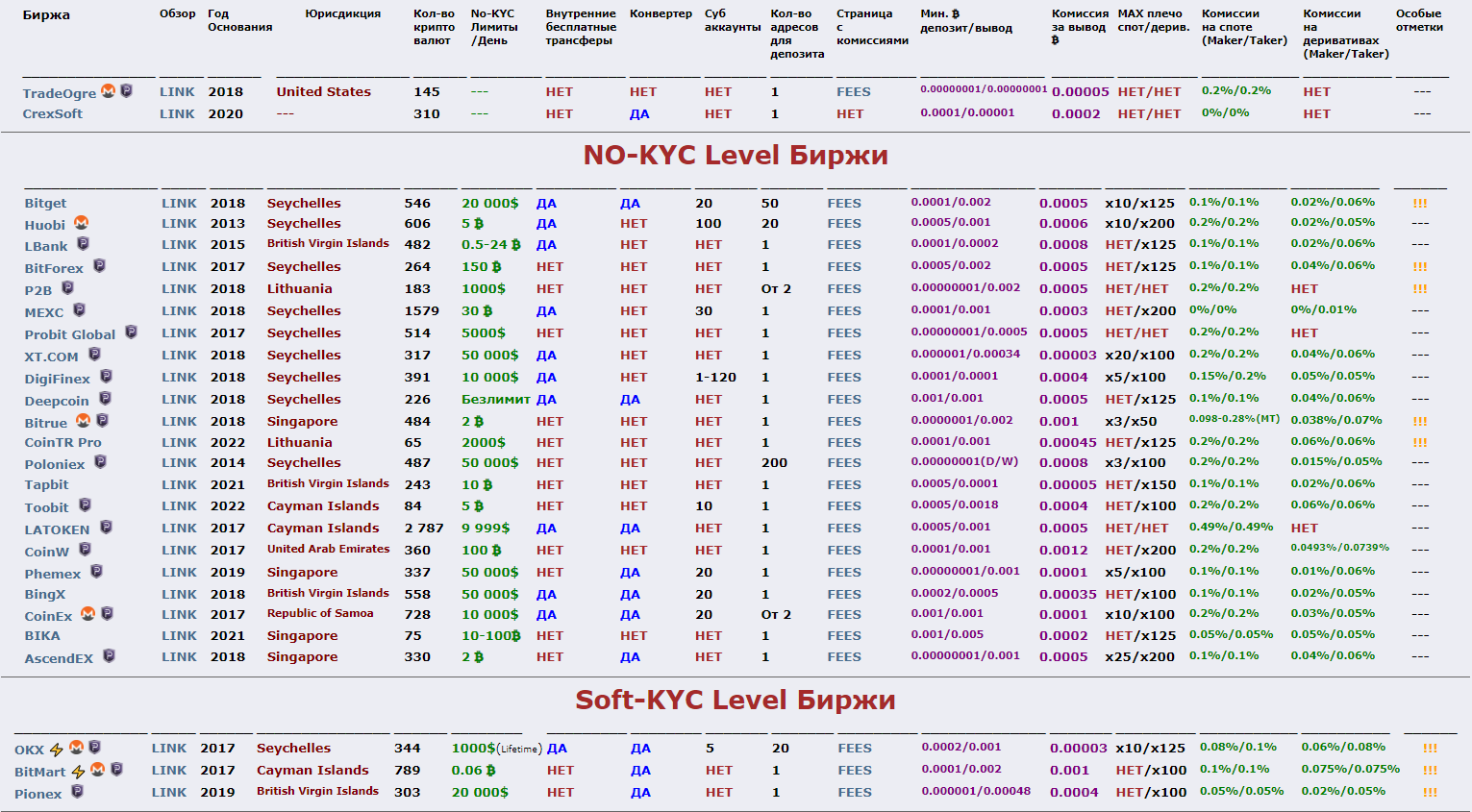The height and width of the screenshot is (812, 1472).
Task: Click the shield badge after LATOKEN
Action: pos(106,528)
